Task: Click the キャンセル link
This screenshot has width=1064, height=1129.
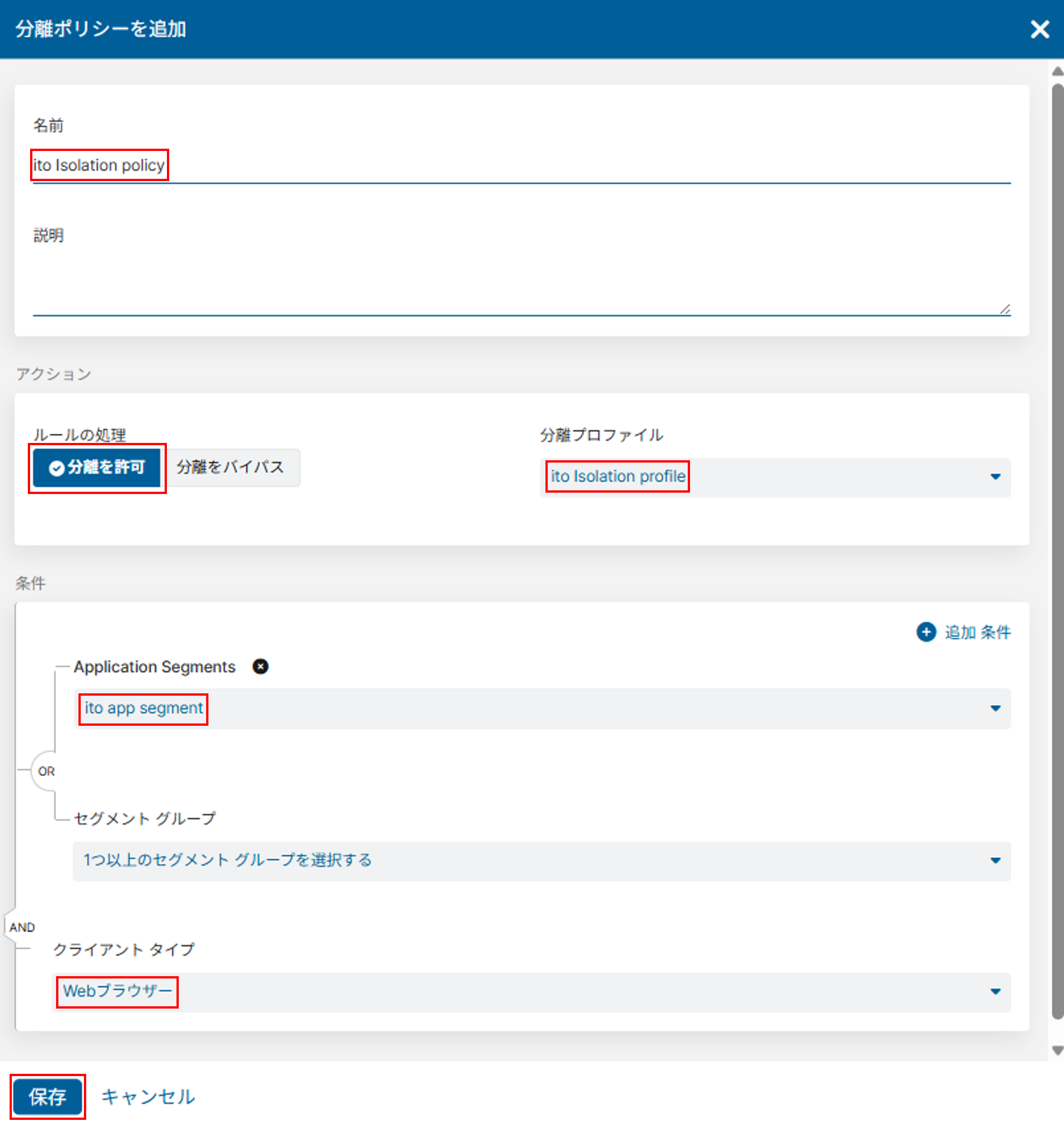Action: tap(148, 1096)
